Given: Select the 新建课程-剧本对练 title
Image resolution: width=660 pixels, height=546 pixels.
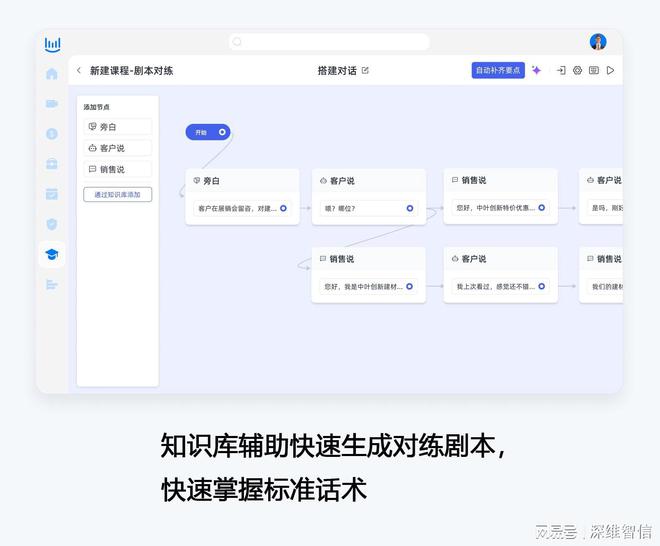Looking at the screenshot, I should [x=131, y=70].
